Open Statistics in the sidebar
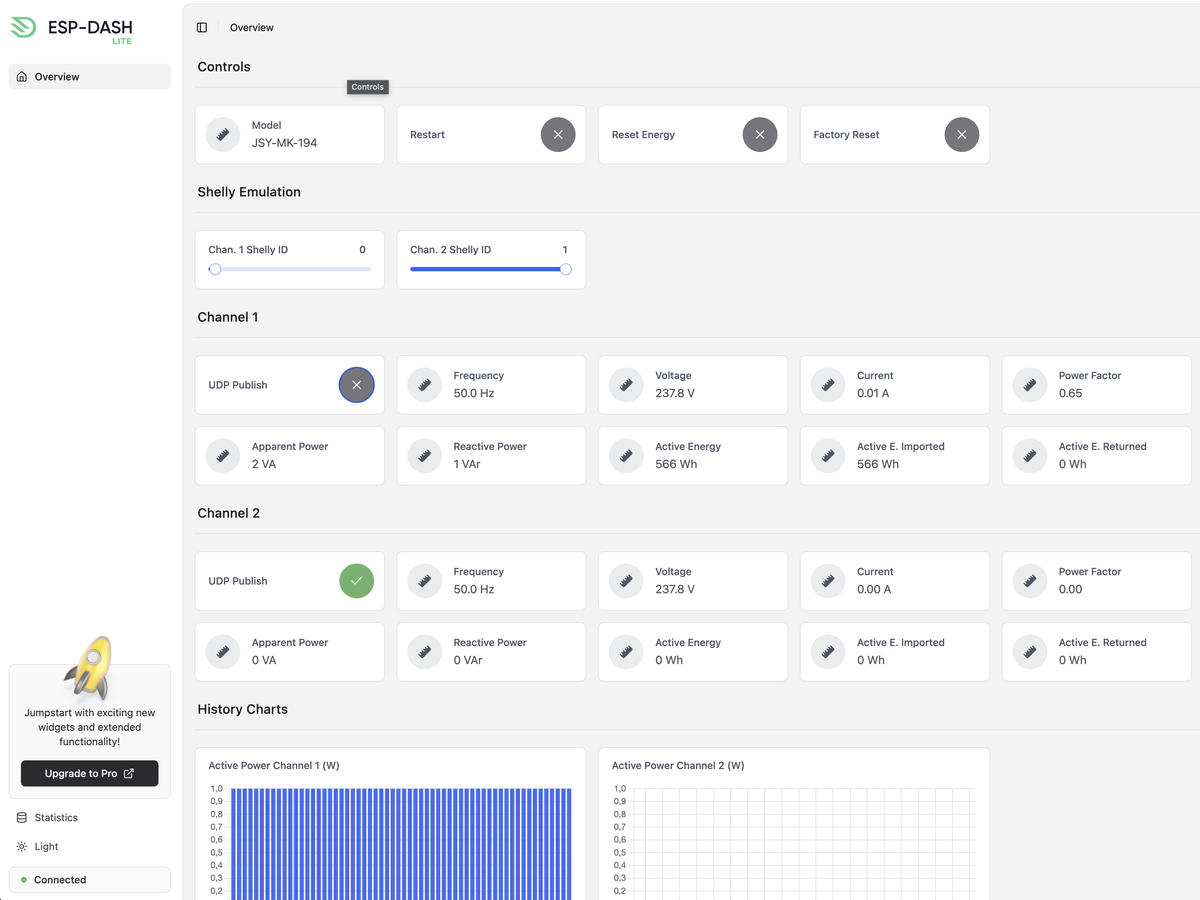Viewport: 1200px width, 900px height. coord(90,818)
